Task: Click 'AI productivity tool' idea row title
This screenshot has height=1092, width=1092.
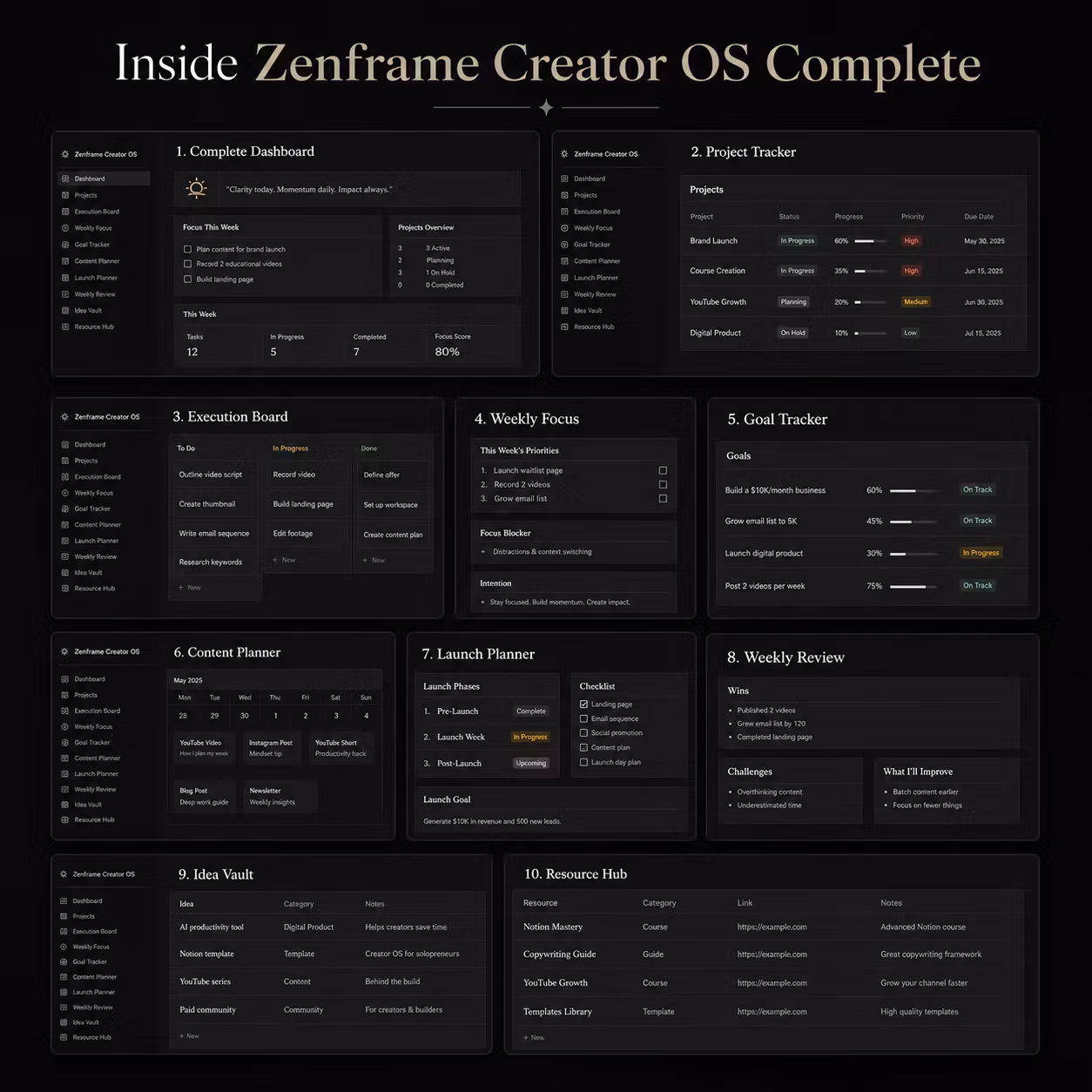Action: click(212, 927)
